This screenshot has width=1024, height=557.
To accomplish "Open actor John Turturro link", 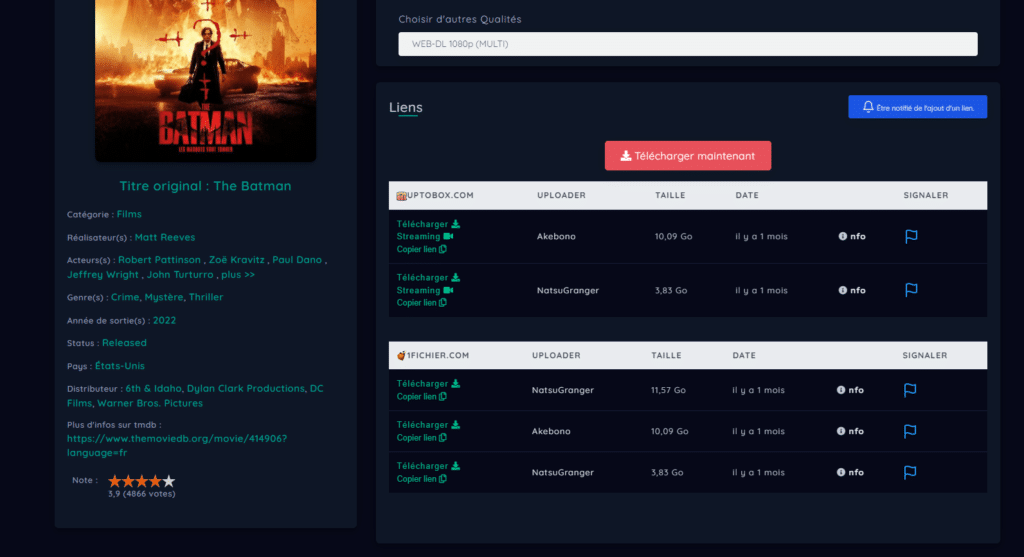I will [180, 275].
